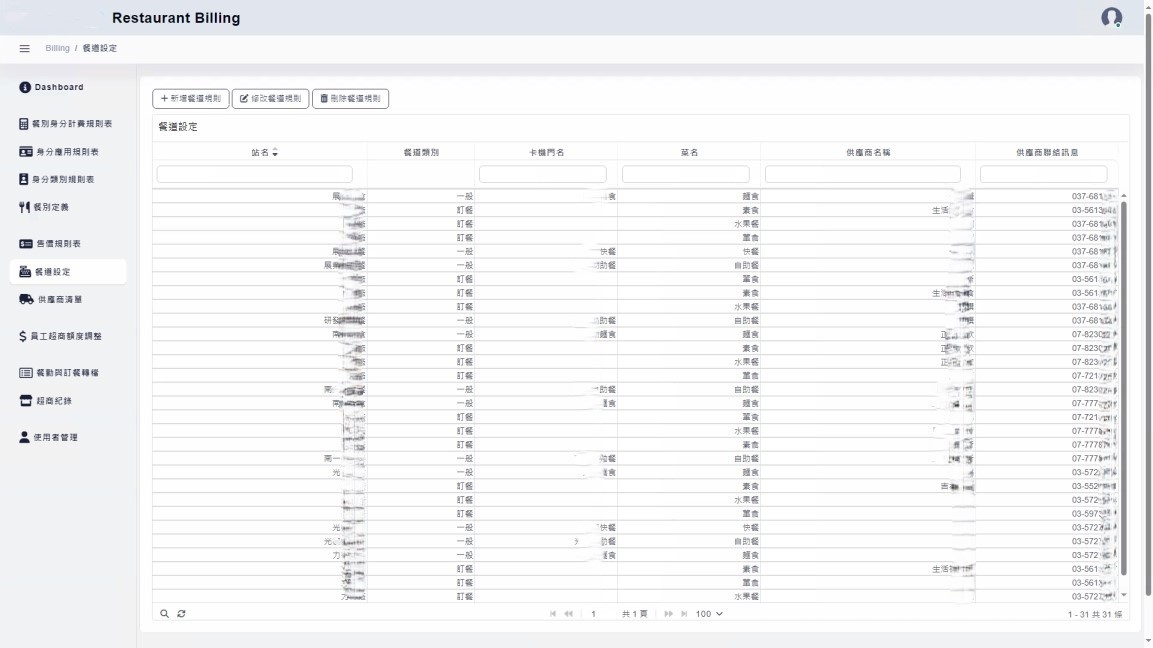This screenshot has width=1153, height=648.
Task: Open the rows-per-page 100 dropdown
Action: (709, 614)
